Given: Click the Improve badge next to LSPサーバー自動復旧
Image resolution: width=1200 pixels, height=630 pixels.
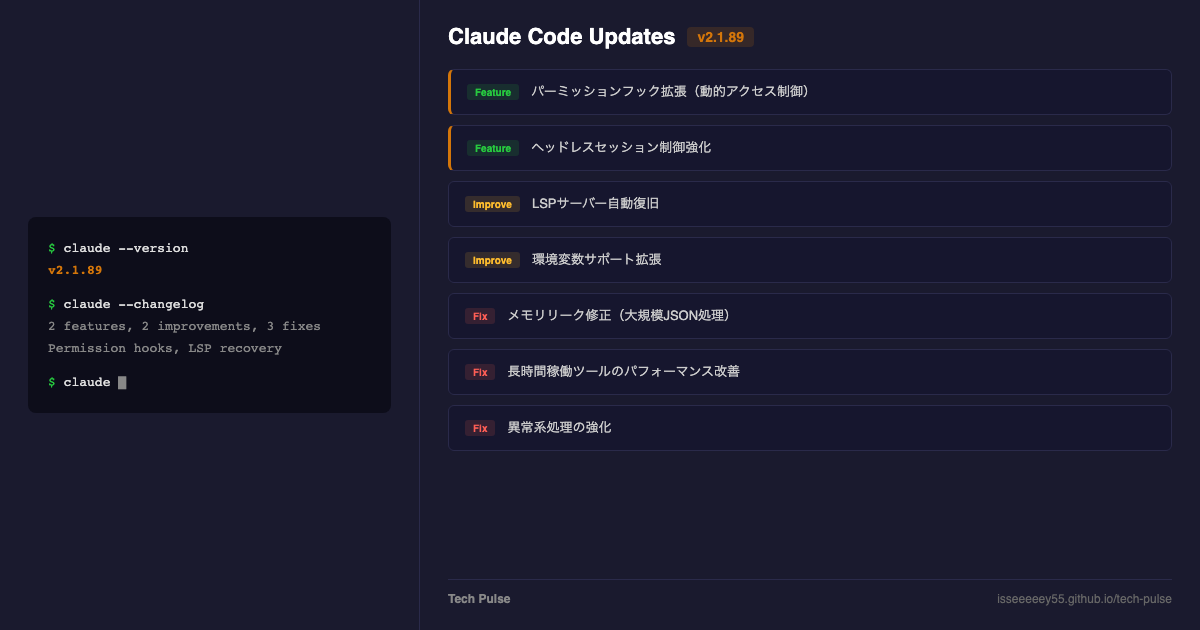Looking at the screenshot, I should tap(491, 204).
